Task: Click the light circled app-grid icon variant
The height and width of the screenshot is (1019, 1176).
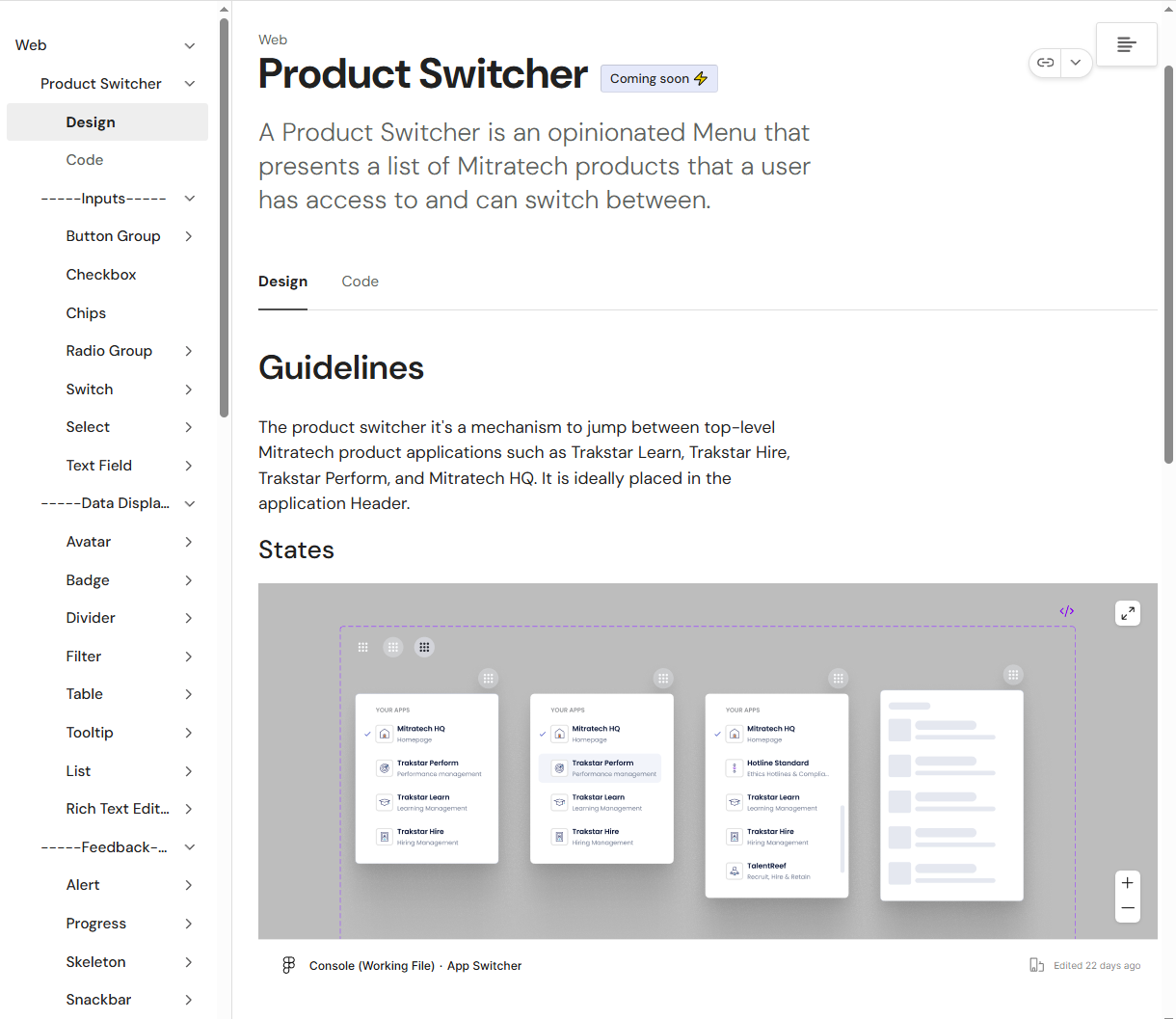Action: tap(393, 647)
